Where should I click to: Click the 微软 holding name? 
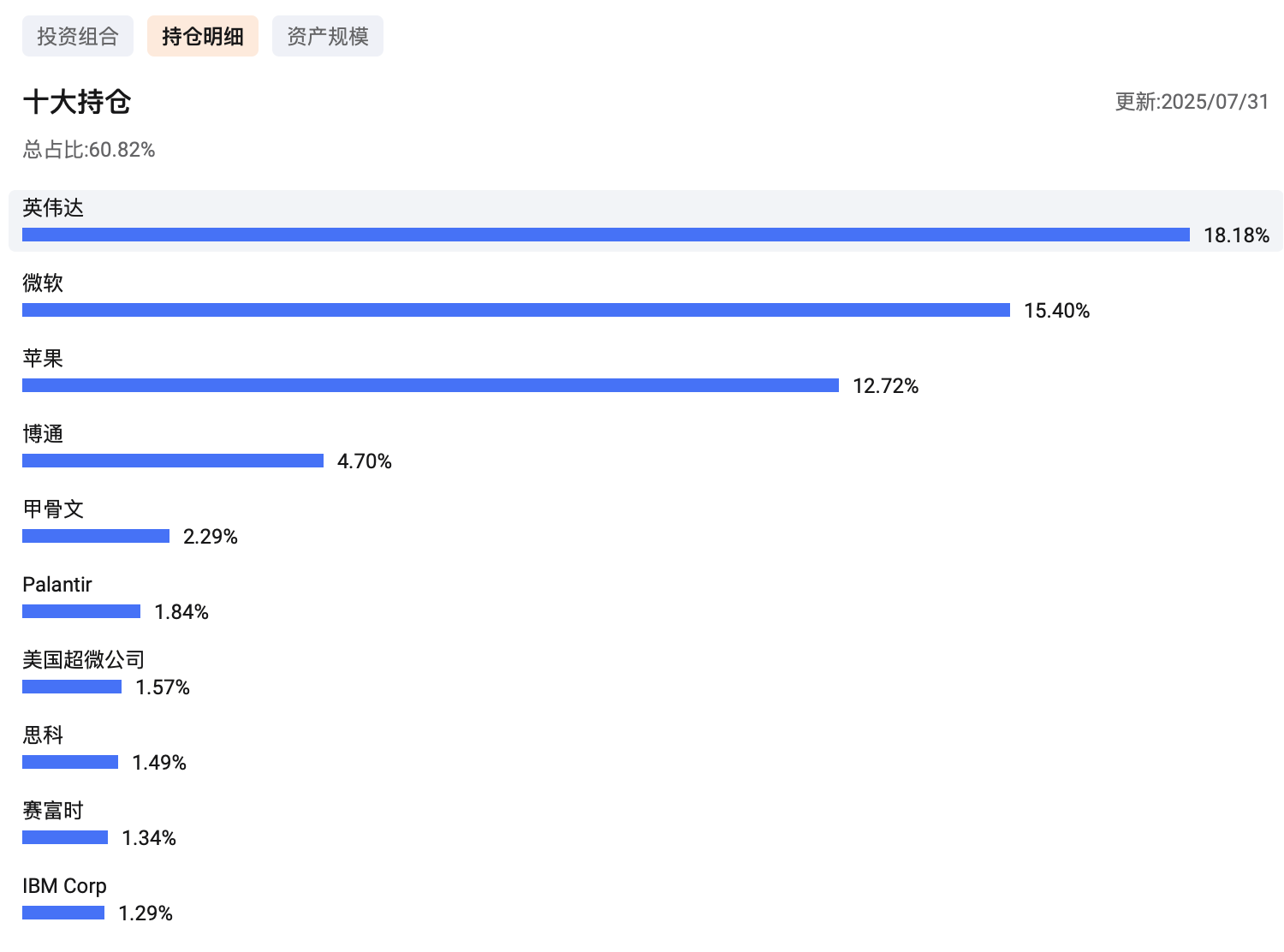click(43, 283)
